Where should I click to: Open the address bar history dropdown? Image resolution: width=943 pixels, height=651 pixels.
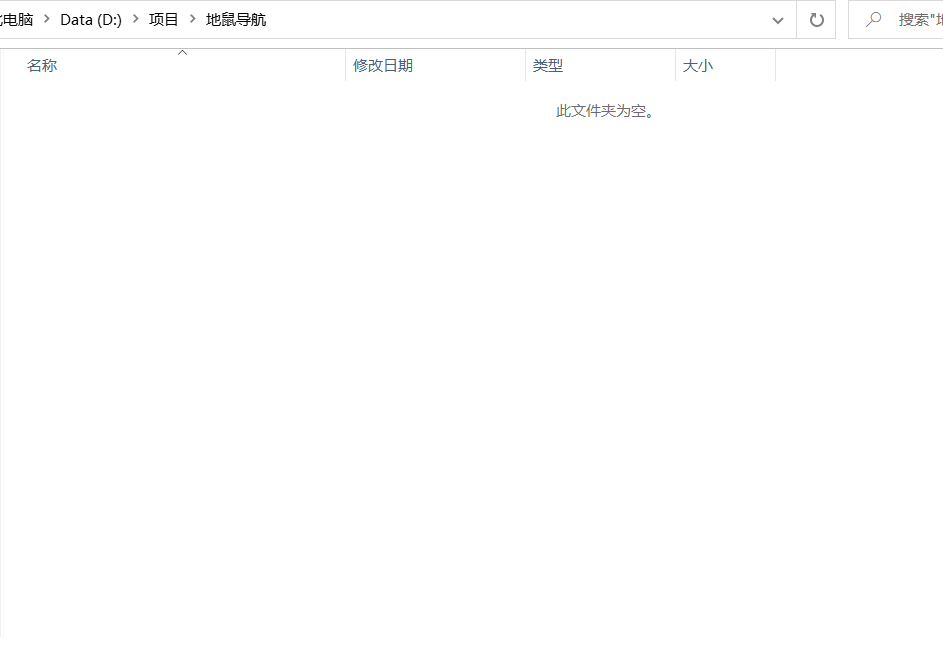778,20
